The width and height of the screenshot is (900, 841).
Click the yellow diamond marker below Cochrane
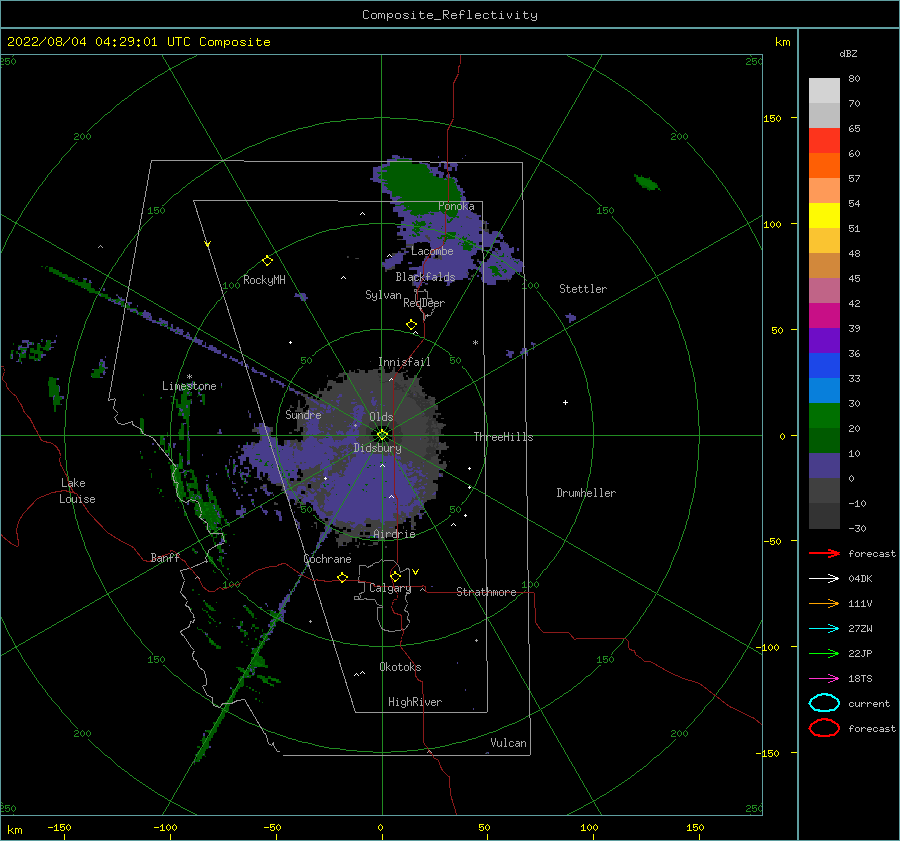click(x=342, y=577)
